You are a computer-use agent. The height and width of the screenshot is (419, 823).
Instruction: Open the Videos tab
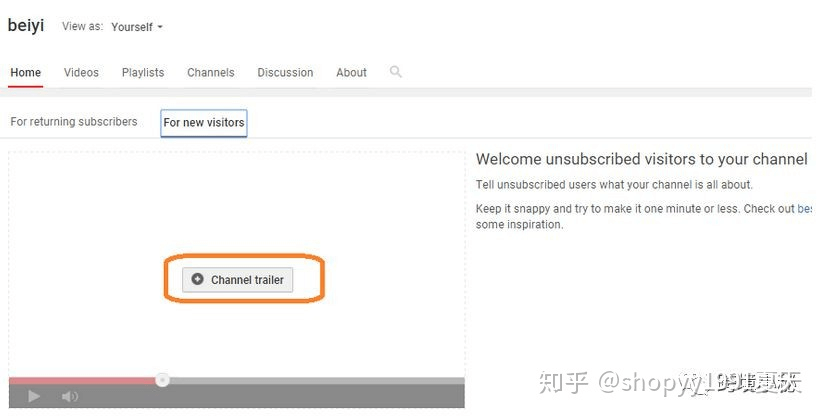[x=81, y=73]
